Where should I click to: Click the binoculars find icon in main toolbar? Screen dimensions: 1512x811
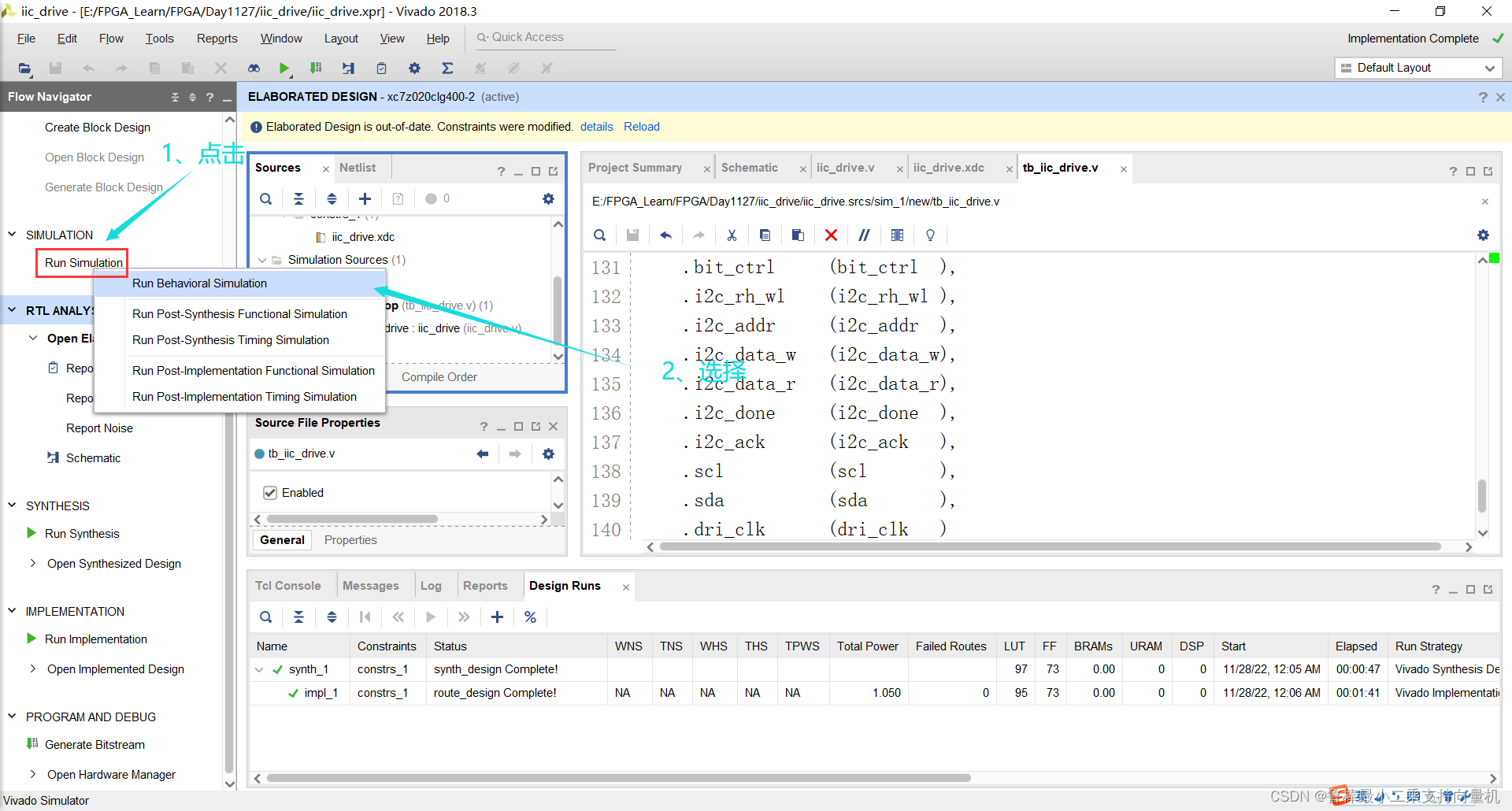point(254,69)
